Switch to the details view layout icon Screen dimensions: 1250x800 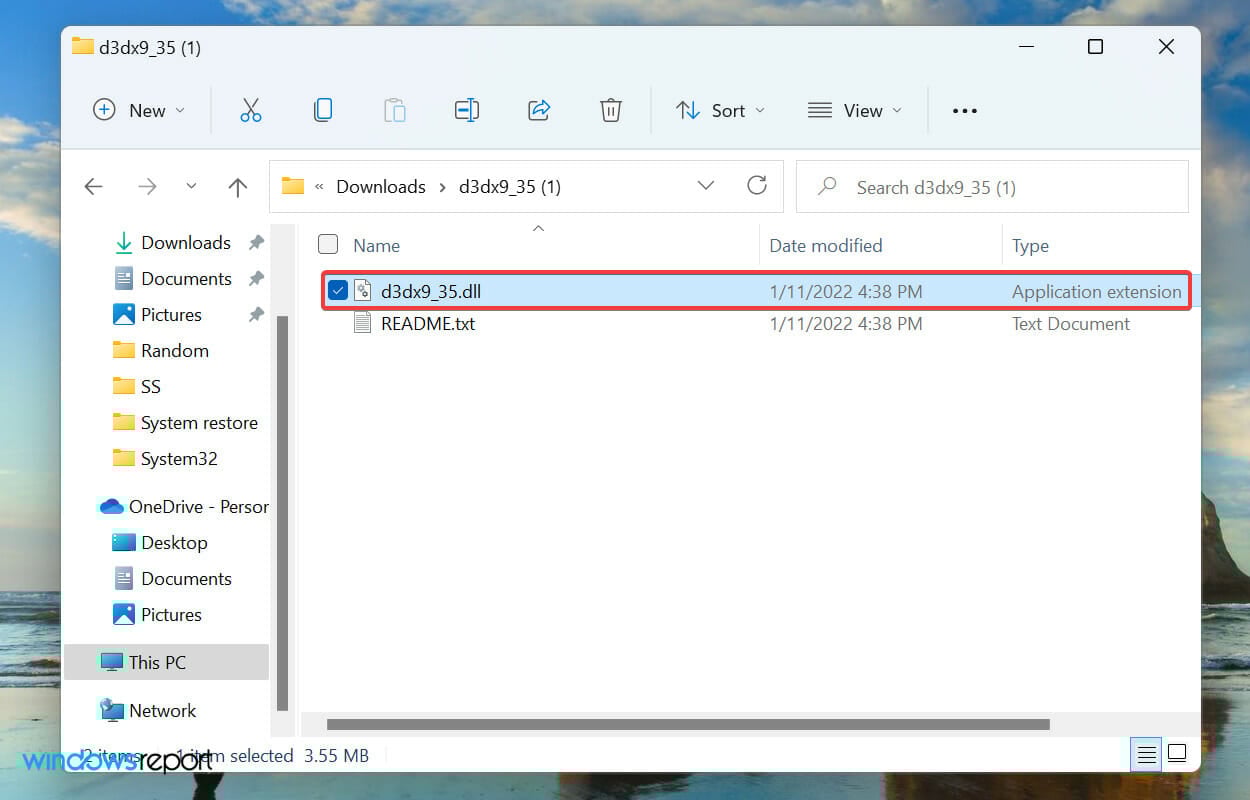[x=1147, y=753]
